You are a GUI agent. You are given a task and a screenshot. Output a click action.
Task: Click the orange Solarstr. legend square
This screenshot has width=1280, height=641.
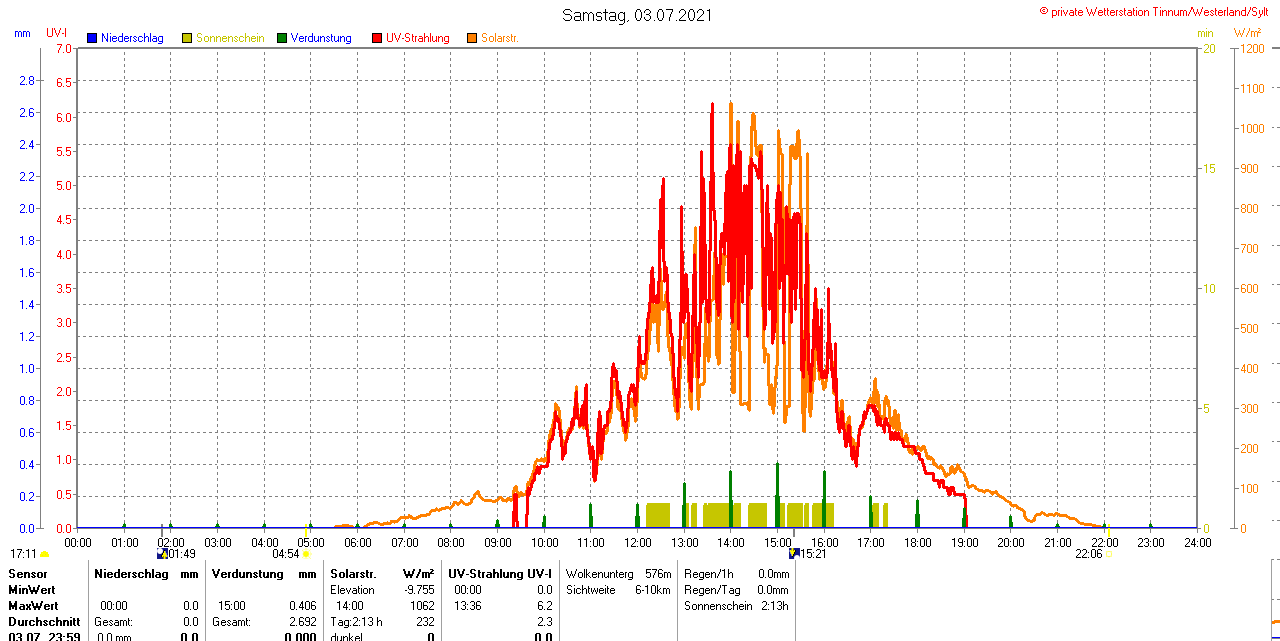pyautogui.click(x=472, y=38)
